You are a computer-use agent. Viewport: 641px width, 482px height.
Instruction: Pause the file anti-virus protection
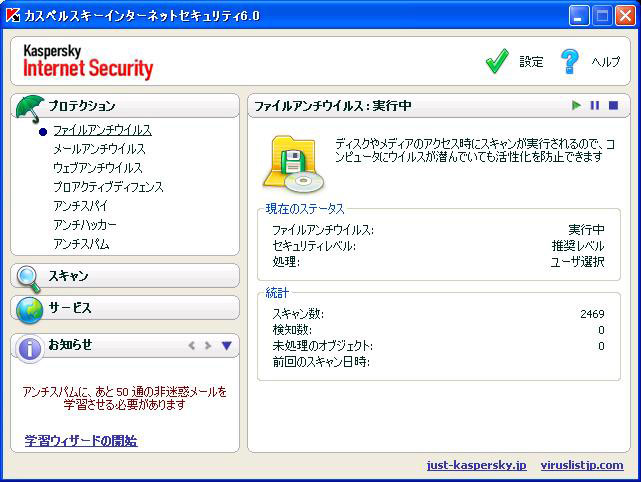pos(595,105)
